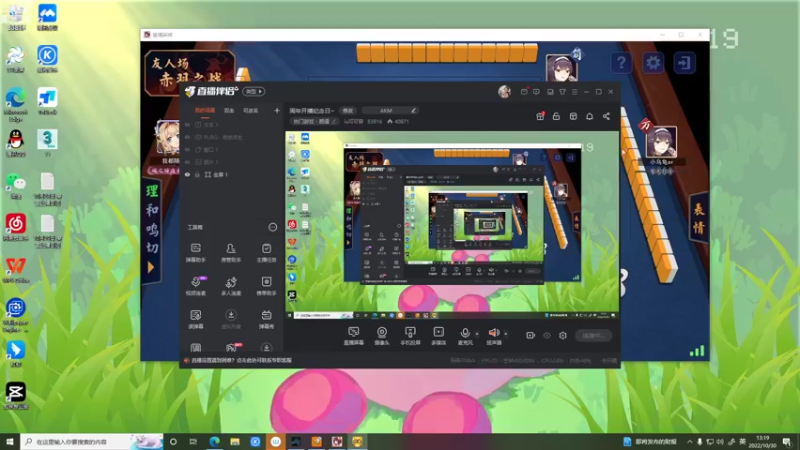This screenshot has height=450, width=800.
Task: Open the messages mail icon
Action: pos(524,92)
